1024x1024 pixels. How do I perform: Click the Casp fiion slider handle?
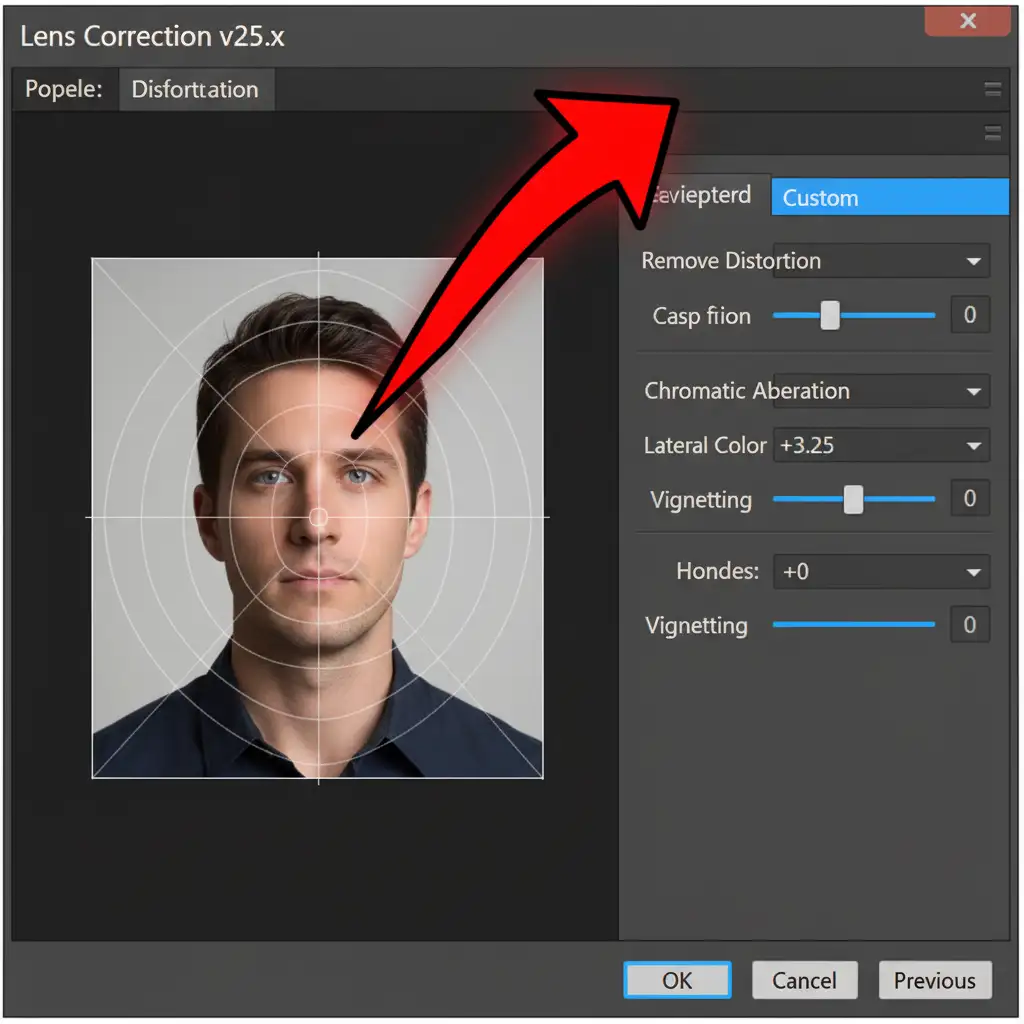click(x=830, y=316)
